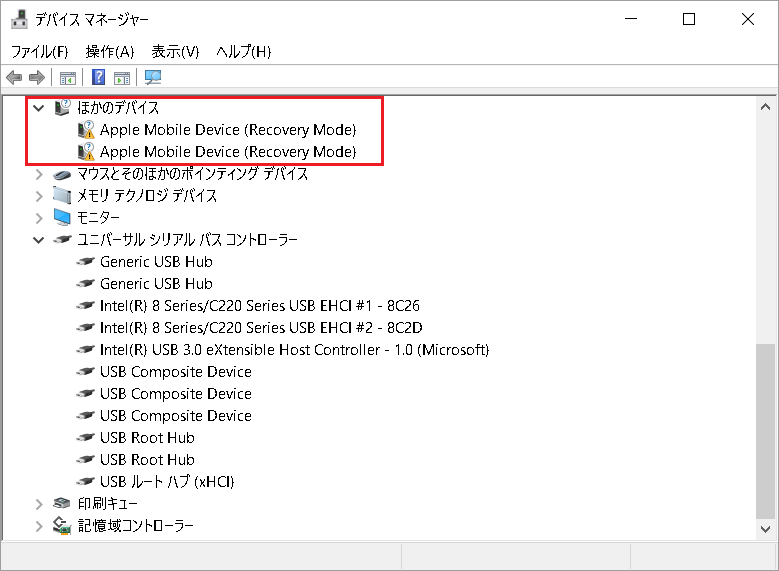Click the scrollbar down arrow
The width and height of the screenshot is (779, 571).
[x=766, y=529]
